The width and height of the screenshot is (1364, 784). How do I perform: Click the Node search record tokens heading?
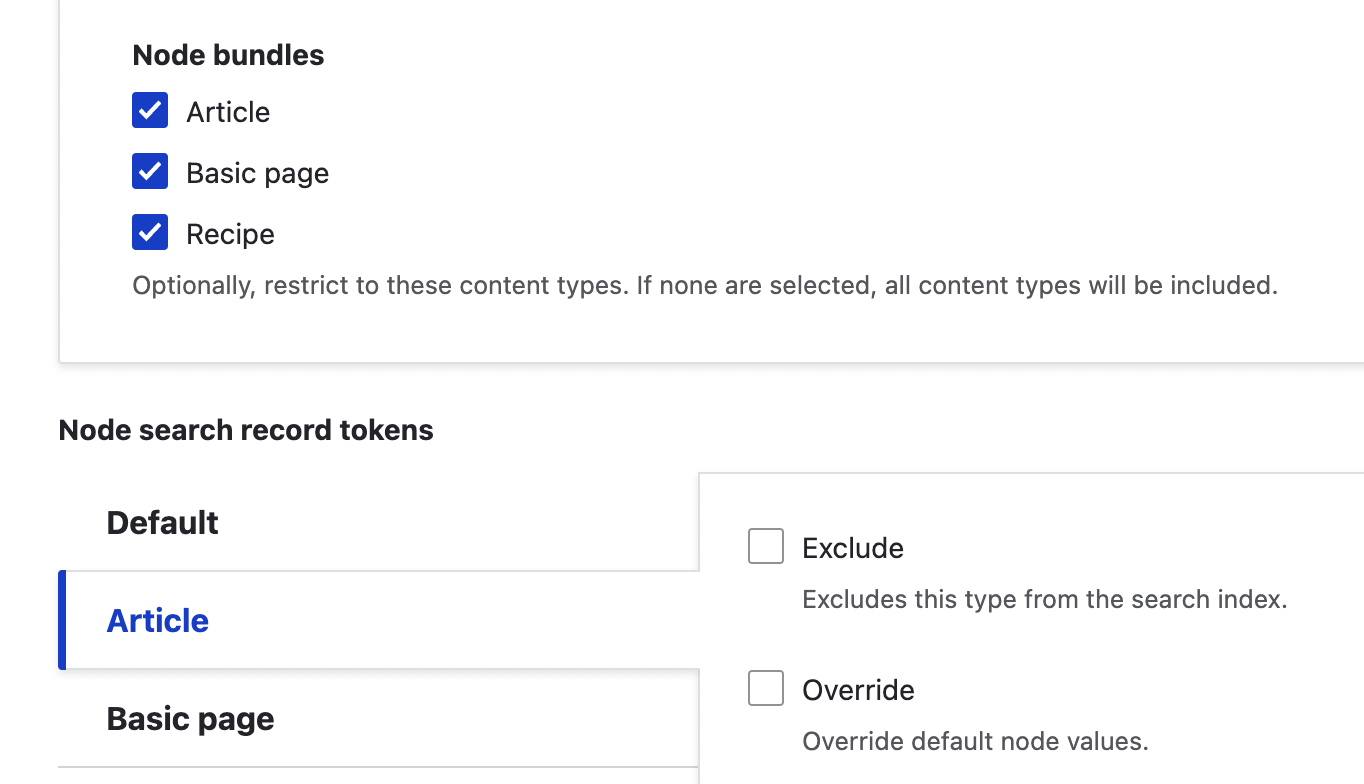point(246,430)
